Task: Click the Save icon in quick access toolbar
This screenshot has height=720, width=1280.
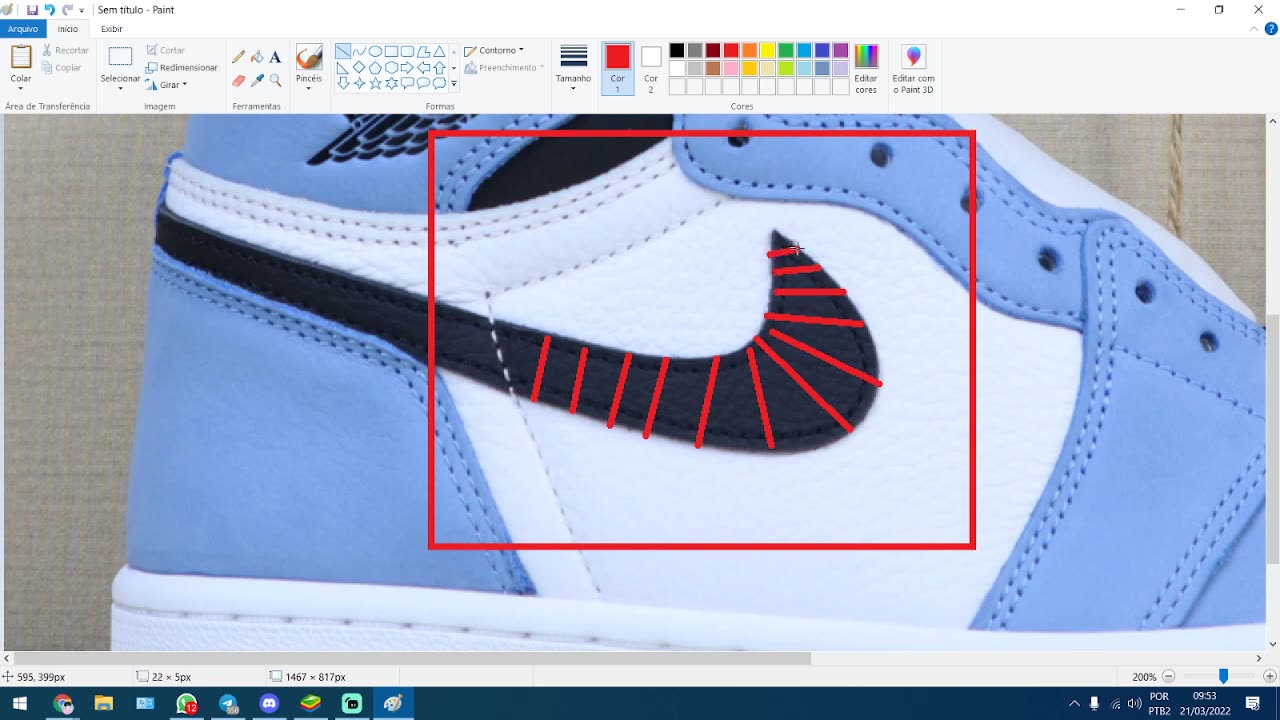Action: click(x=32, y=9)
